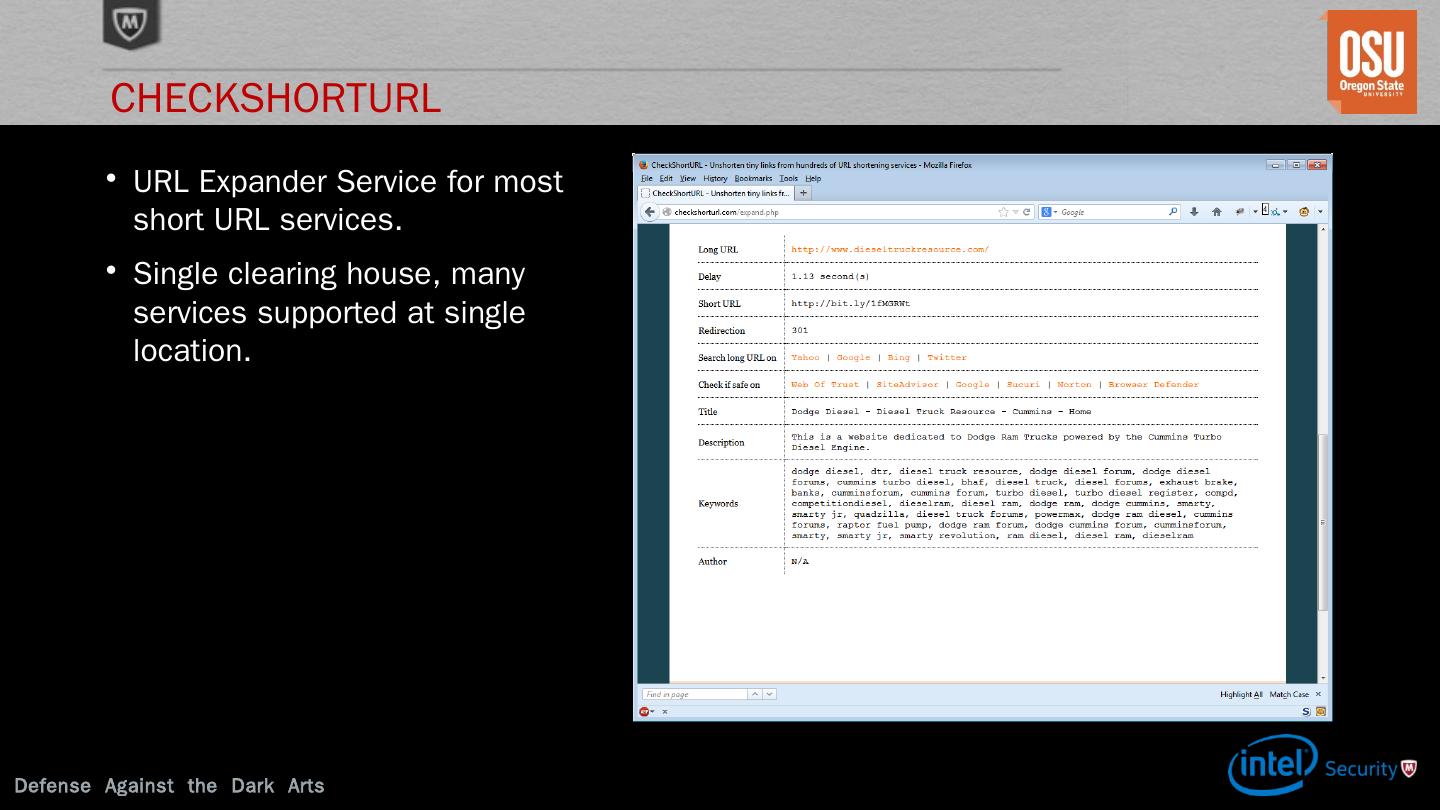The width and height of the screenshot is (1440, 810).
Task: Click the scrollbar's bottom down arrow
Action: tap(1323, 678)
